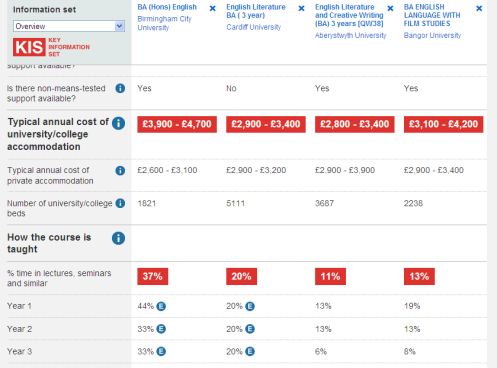Select the £2,800 - £3,400 accommodation cost badge

355,124
